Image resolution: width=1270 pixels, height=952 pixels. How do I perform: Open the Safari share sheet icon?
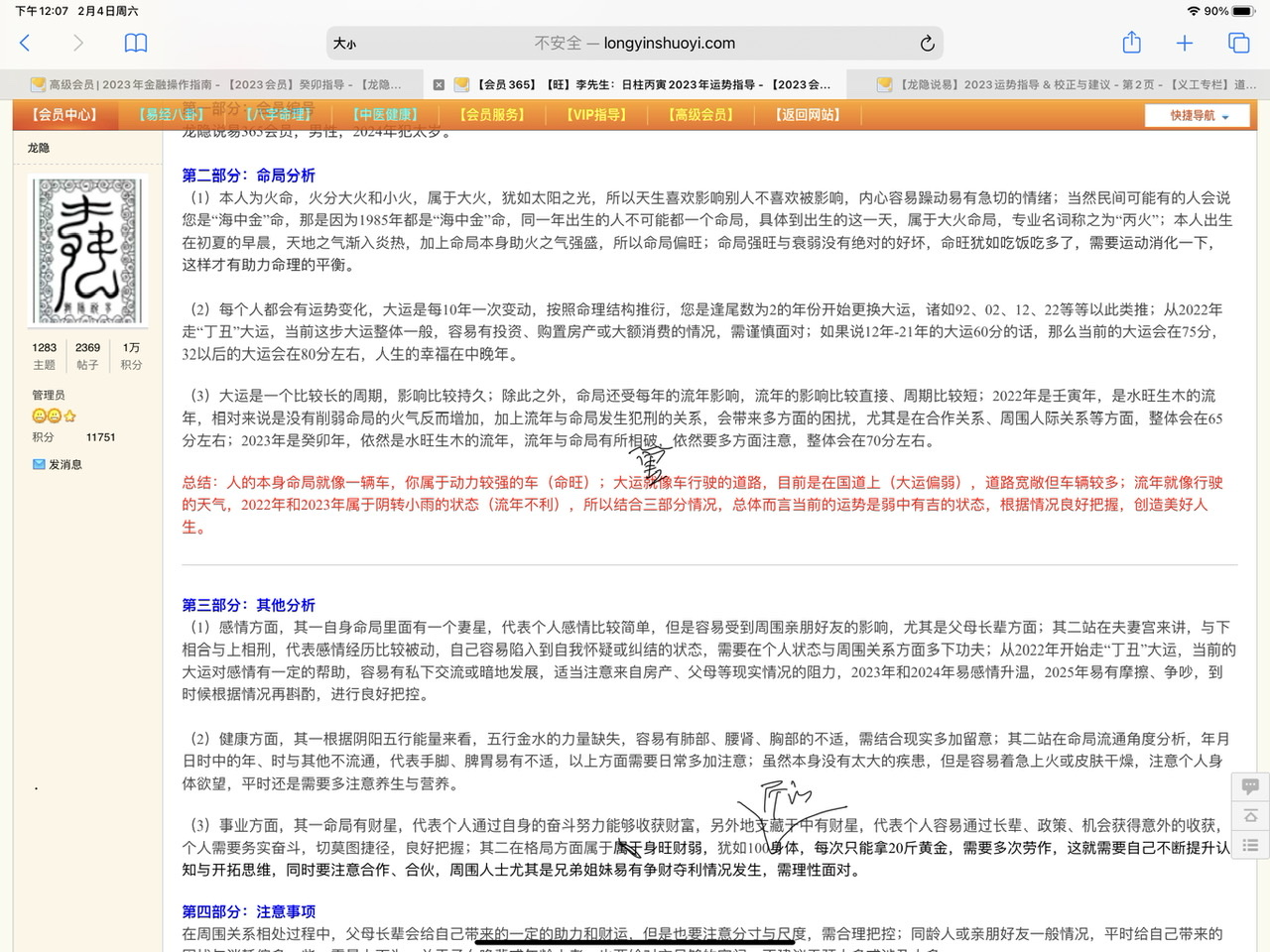tap(1131, 42)
